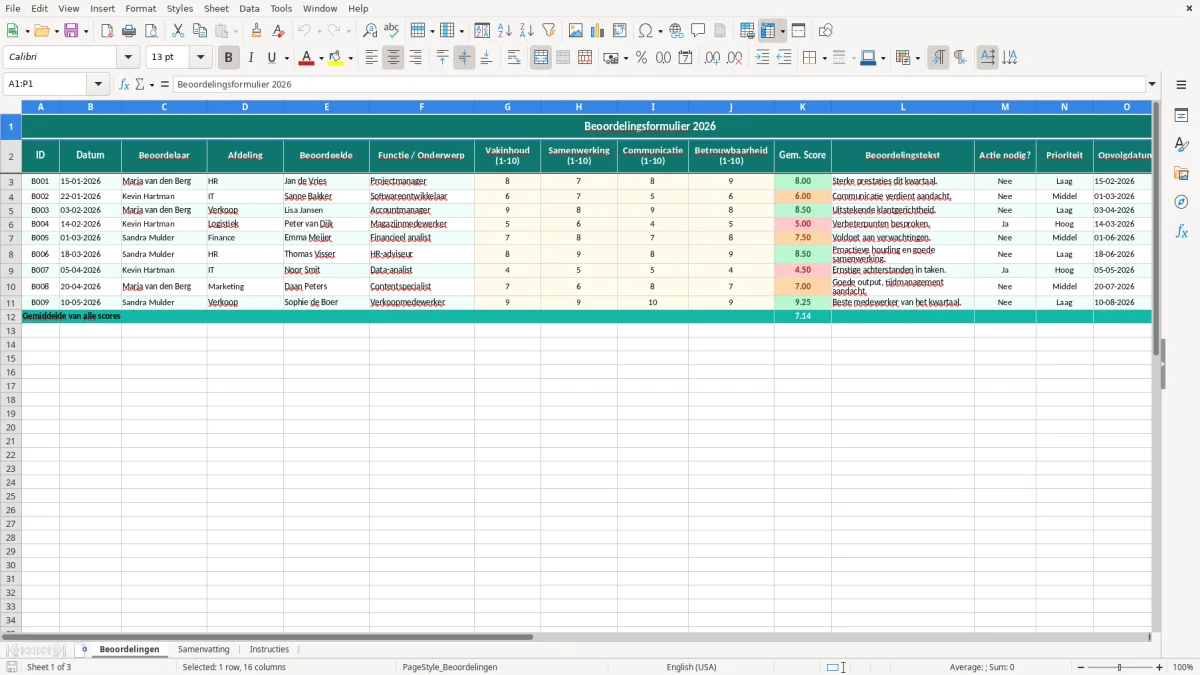Open the Format menu

click(x=141, y=8)
